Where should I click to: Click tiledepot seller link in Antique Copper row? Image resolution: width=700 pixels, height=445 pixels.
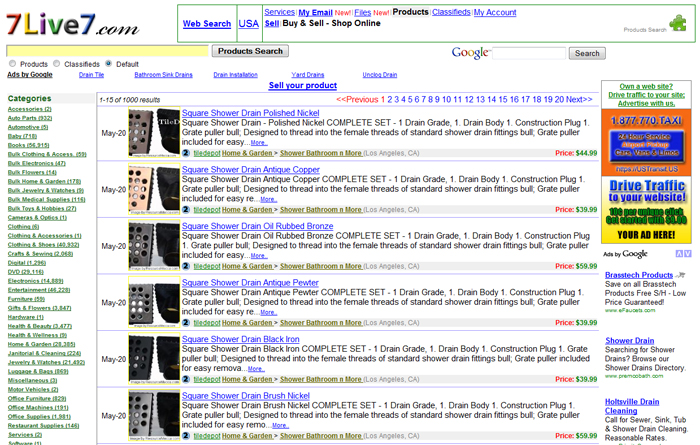tap(207, 210)
